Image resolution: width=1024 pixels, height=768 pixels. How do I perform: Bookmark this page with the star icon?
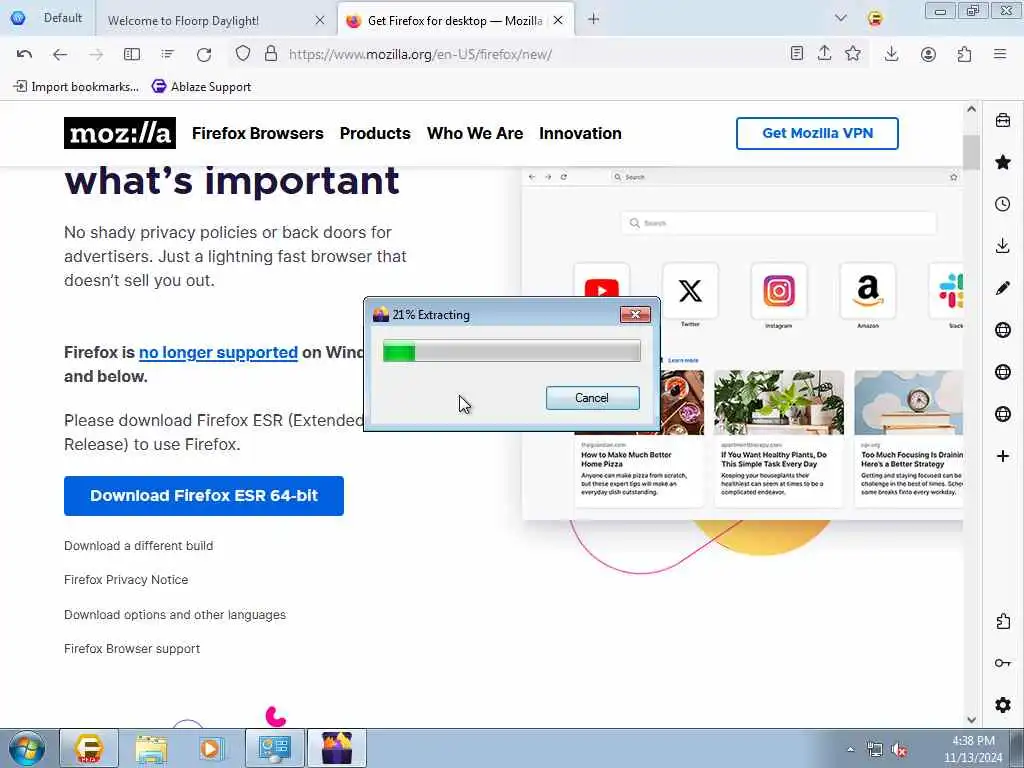tap(853, 54)
